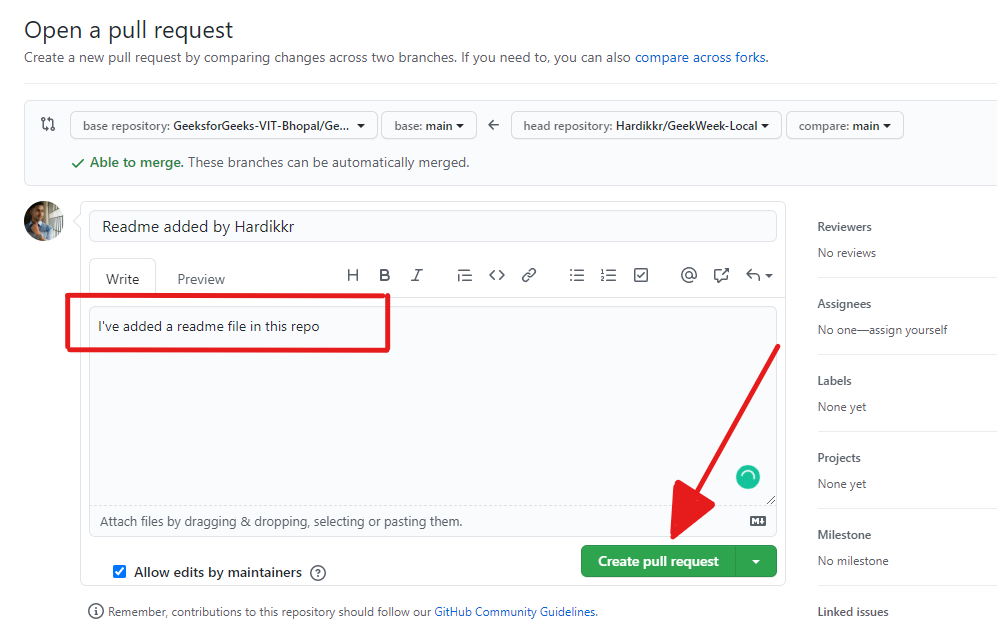997x631 pixels.
Task: Open the base: main branch dropdown
Action: click(429, 125)
